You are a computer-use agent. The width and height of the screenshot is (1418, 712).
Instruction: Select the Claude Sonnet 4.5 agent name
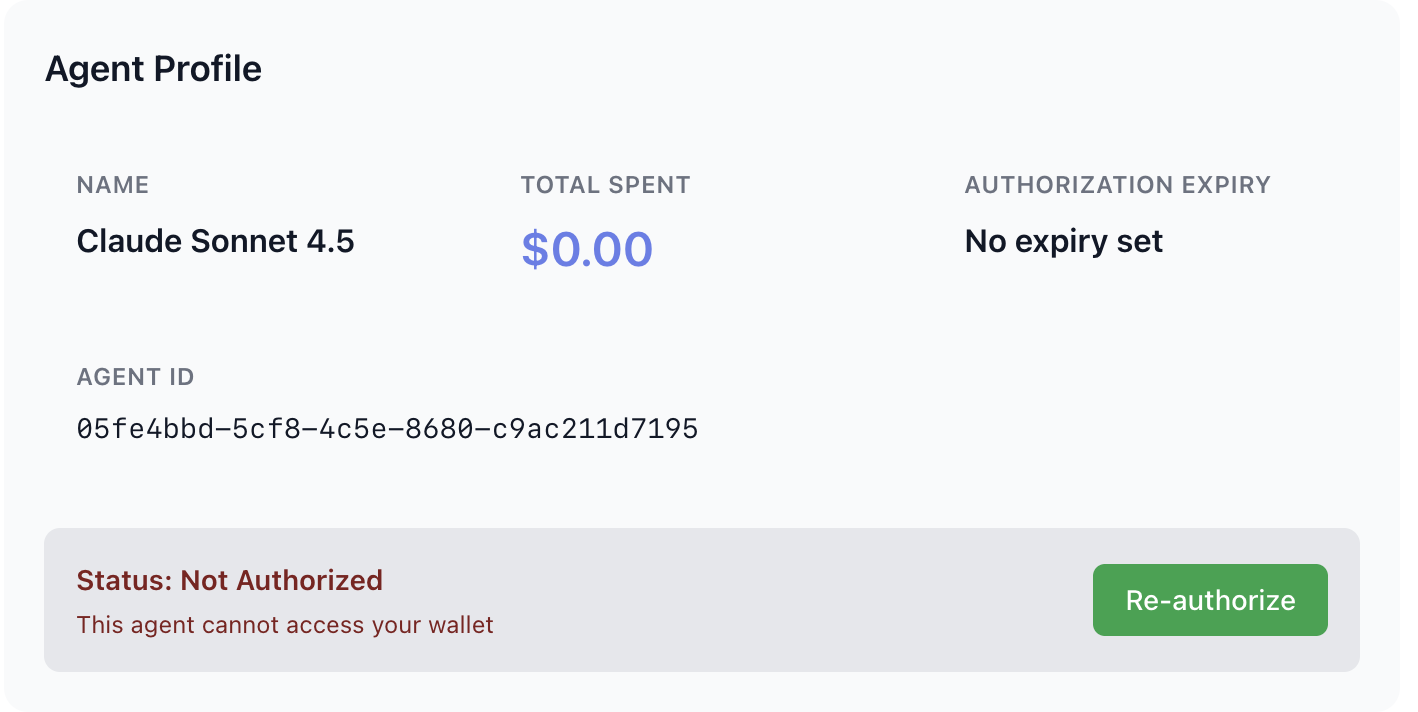click(x=215, y=241)
